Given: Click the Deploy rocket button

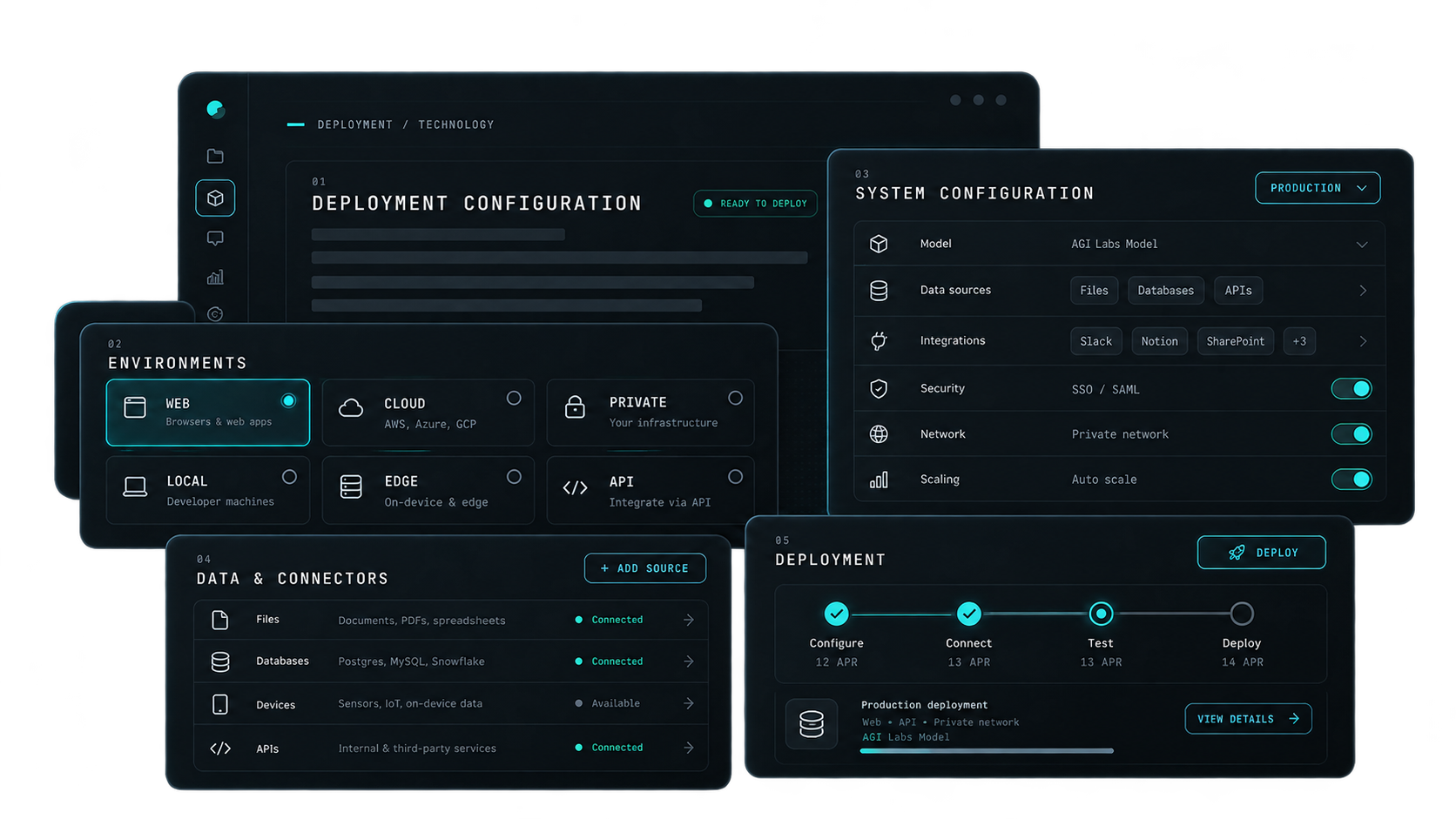Looking at the screenshot, I should click(x=1262, y=553).
